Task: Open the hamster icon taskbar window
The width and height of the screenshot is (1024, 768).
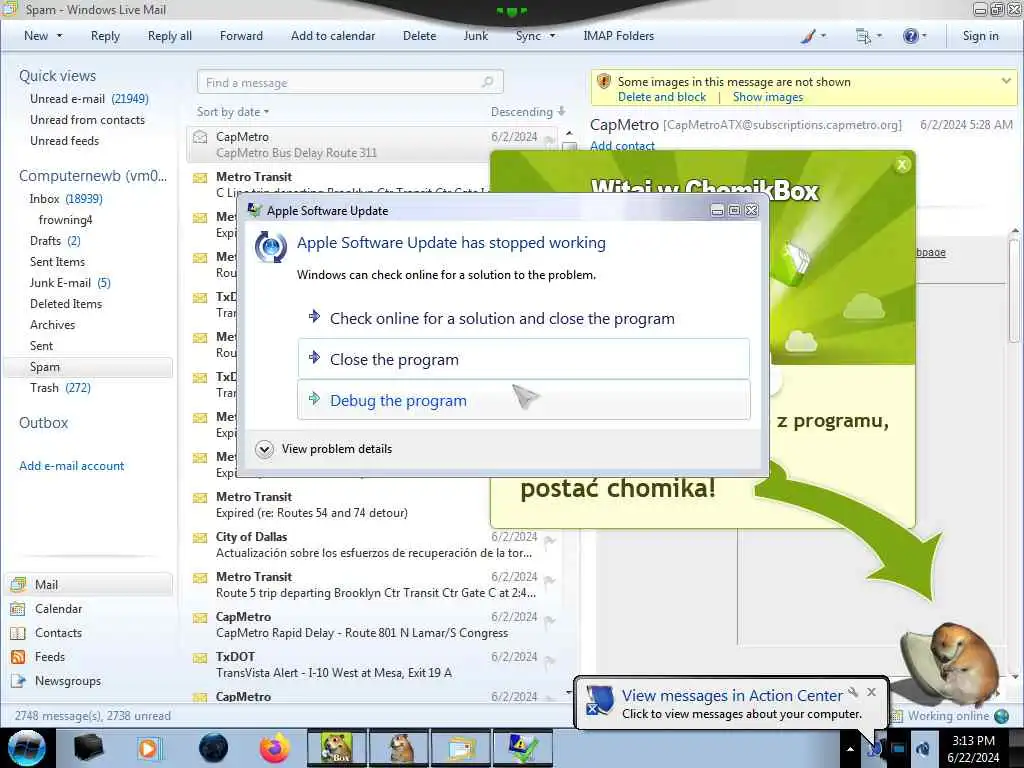Action: point(400,748)
